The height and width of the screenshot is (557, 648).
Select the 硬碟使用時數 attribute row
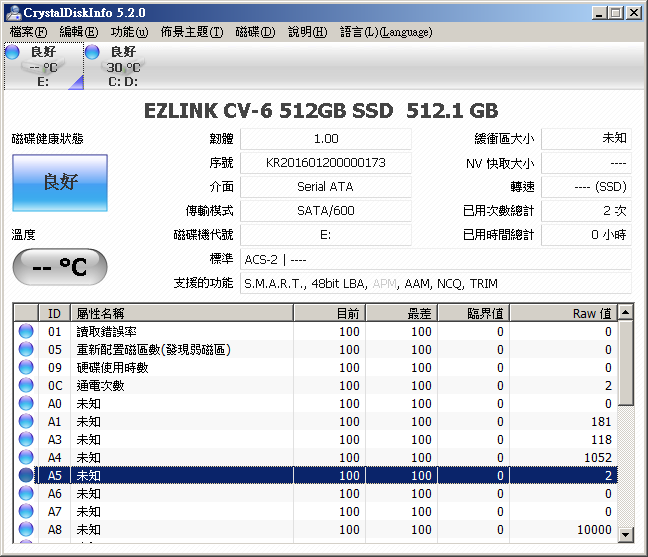point(316,367)
